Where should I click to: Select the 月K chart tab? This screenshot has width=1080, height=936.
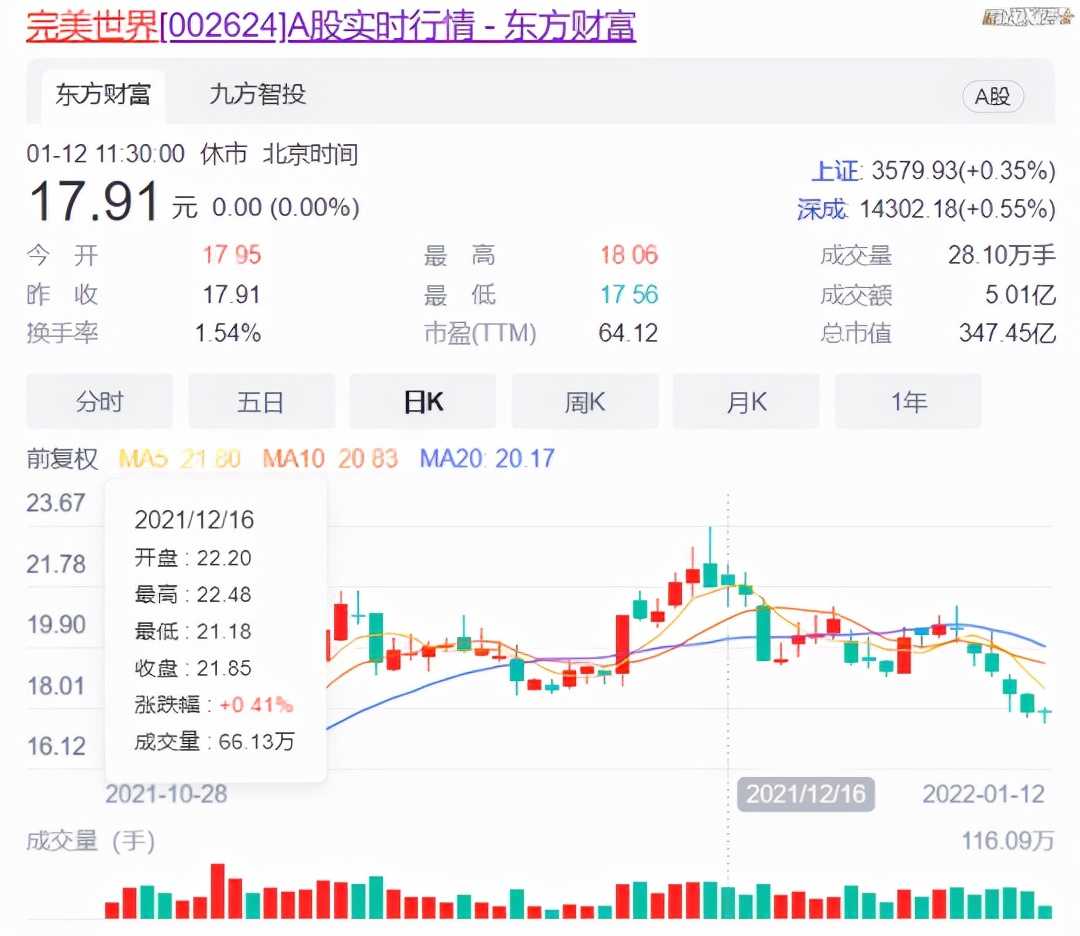[747, 402]
